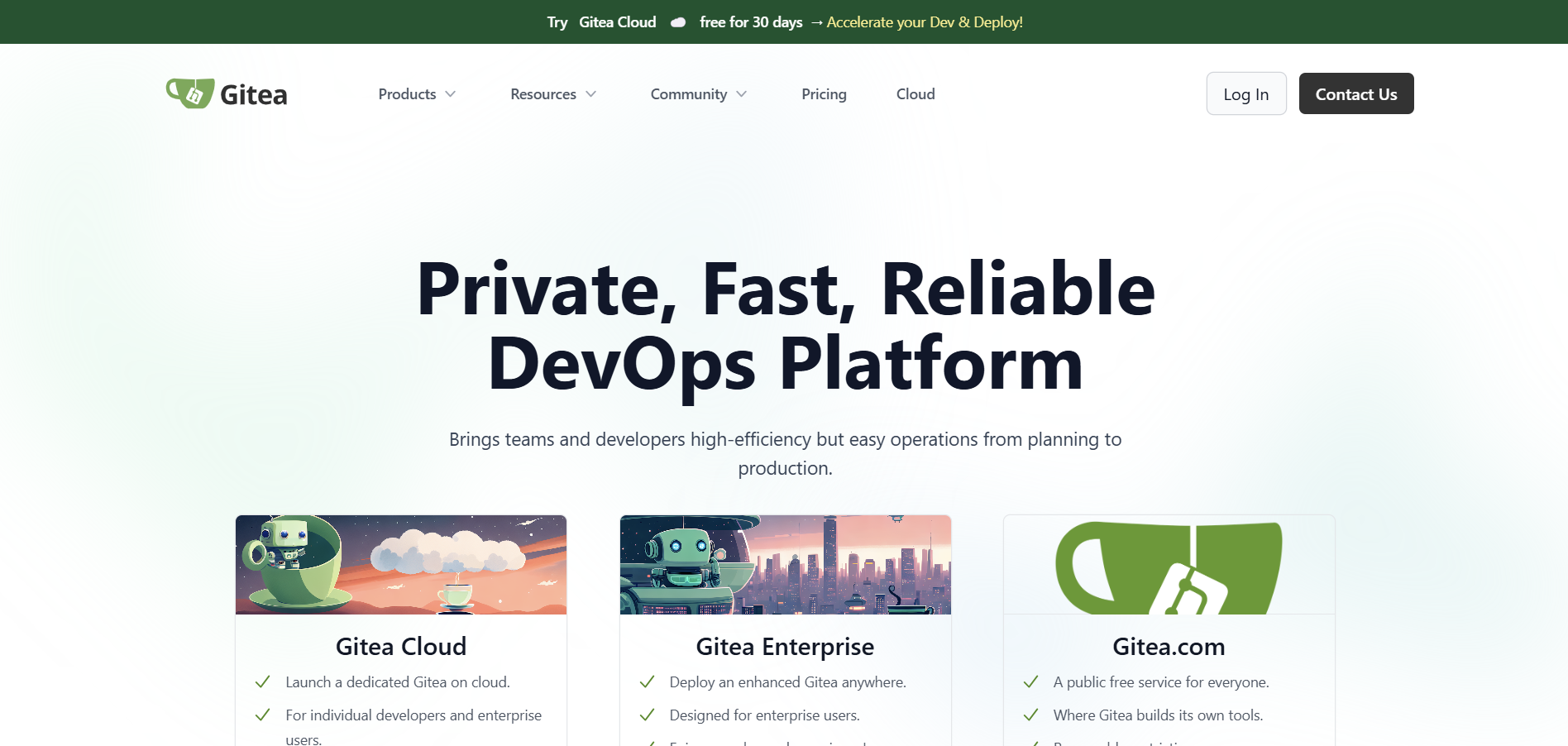
Task: Click 'Launch a dedicated Gitea on cloud.' text
Action: pos(398,682)
